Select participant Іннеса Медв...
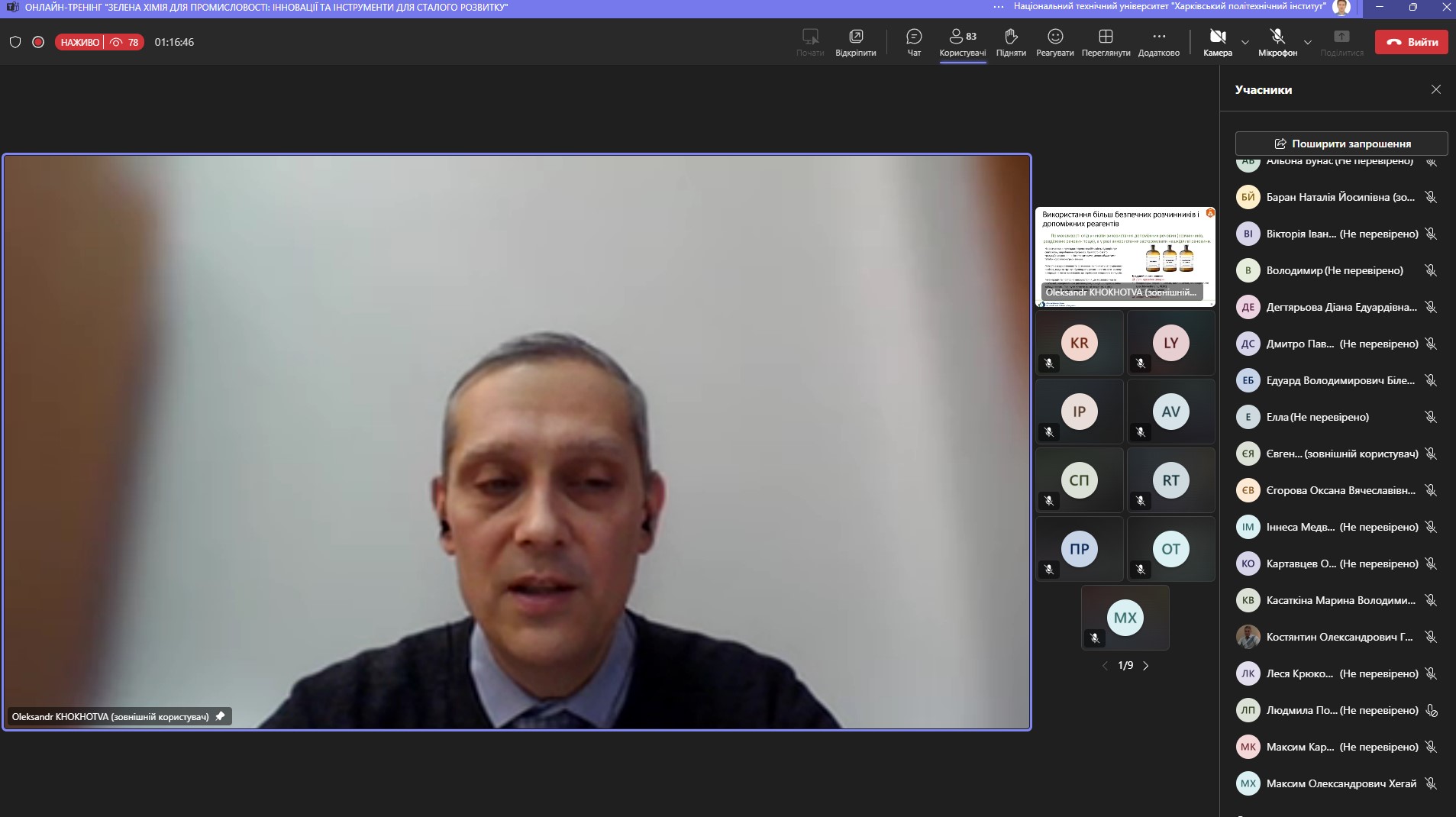 coord(1338,527)
